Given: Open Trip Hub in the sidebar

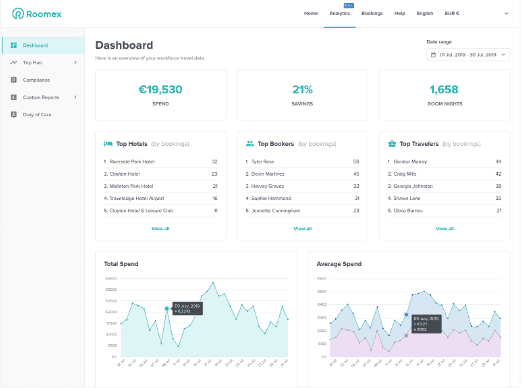Looking at the screenshot, I should 43,62.
